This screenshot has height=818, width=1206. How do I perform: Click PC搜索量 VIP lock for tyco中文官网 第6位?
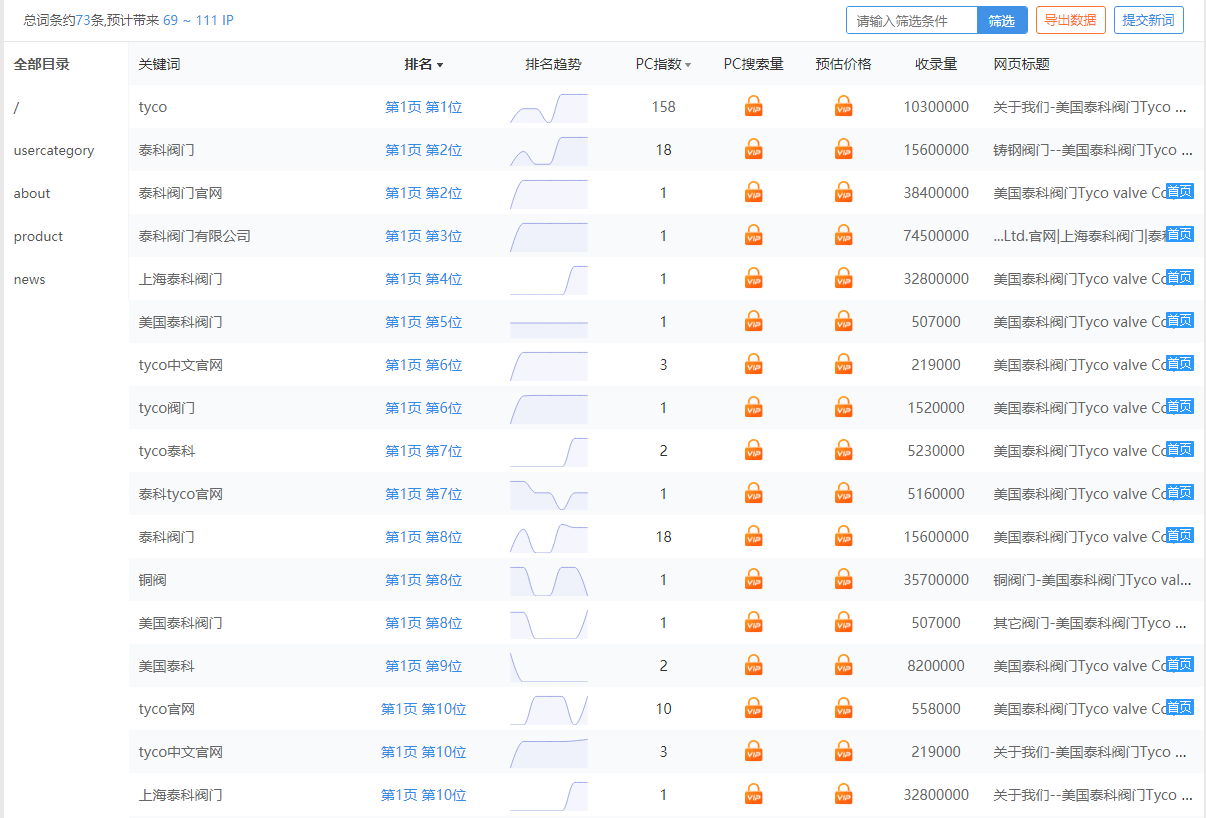(753, 365)
